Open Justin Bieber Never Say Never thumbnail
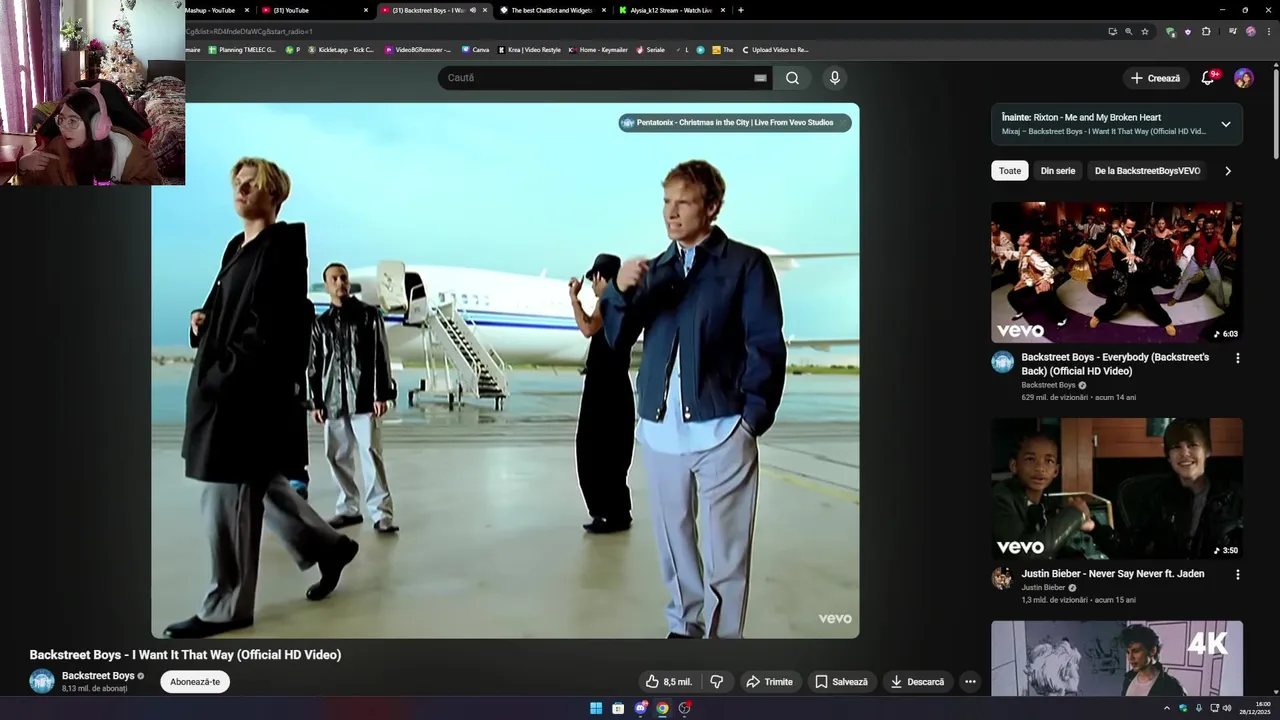 click(1117, 489)
